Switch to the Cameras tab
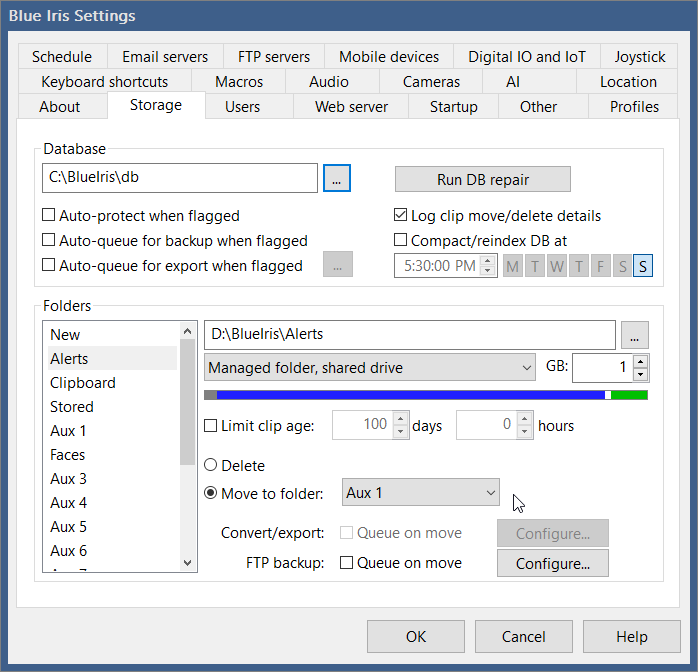The image size is (698, 672). pyautogui.click(x=431, y=81)
